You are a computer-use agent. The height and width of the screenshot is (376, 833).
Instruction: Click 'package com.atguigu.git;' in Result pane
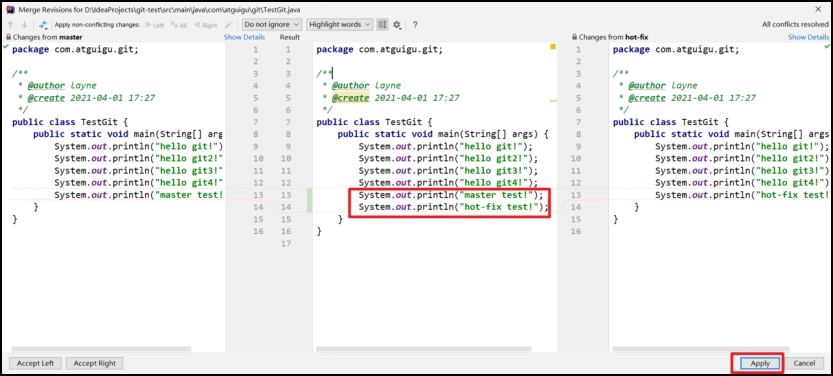click(379, 49)
